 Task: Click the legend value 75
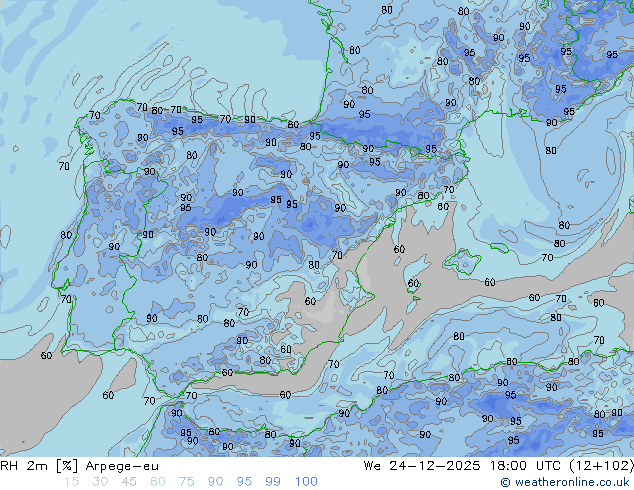pyautogui.click(x=186, y=482)
